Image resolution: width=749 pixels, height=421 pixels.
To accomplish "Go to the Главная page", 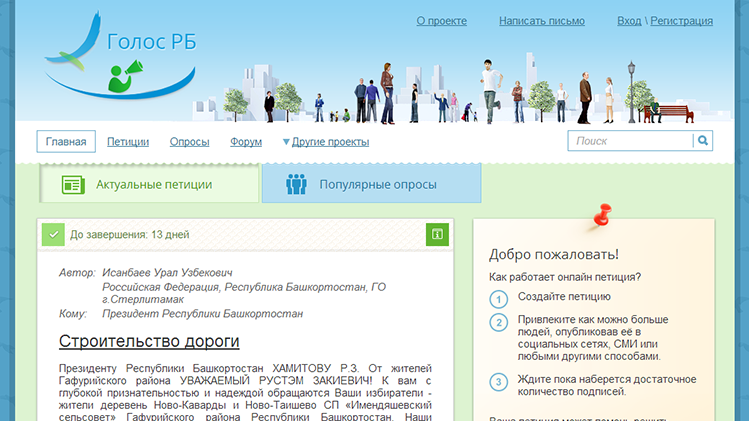I will [66, 141].
